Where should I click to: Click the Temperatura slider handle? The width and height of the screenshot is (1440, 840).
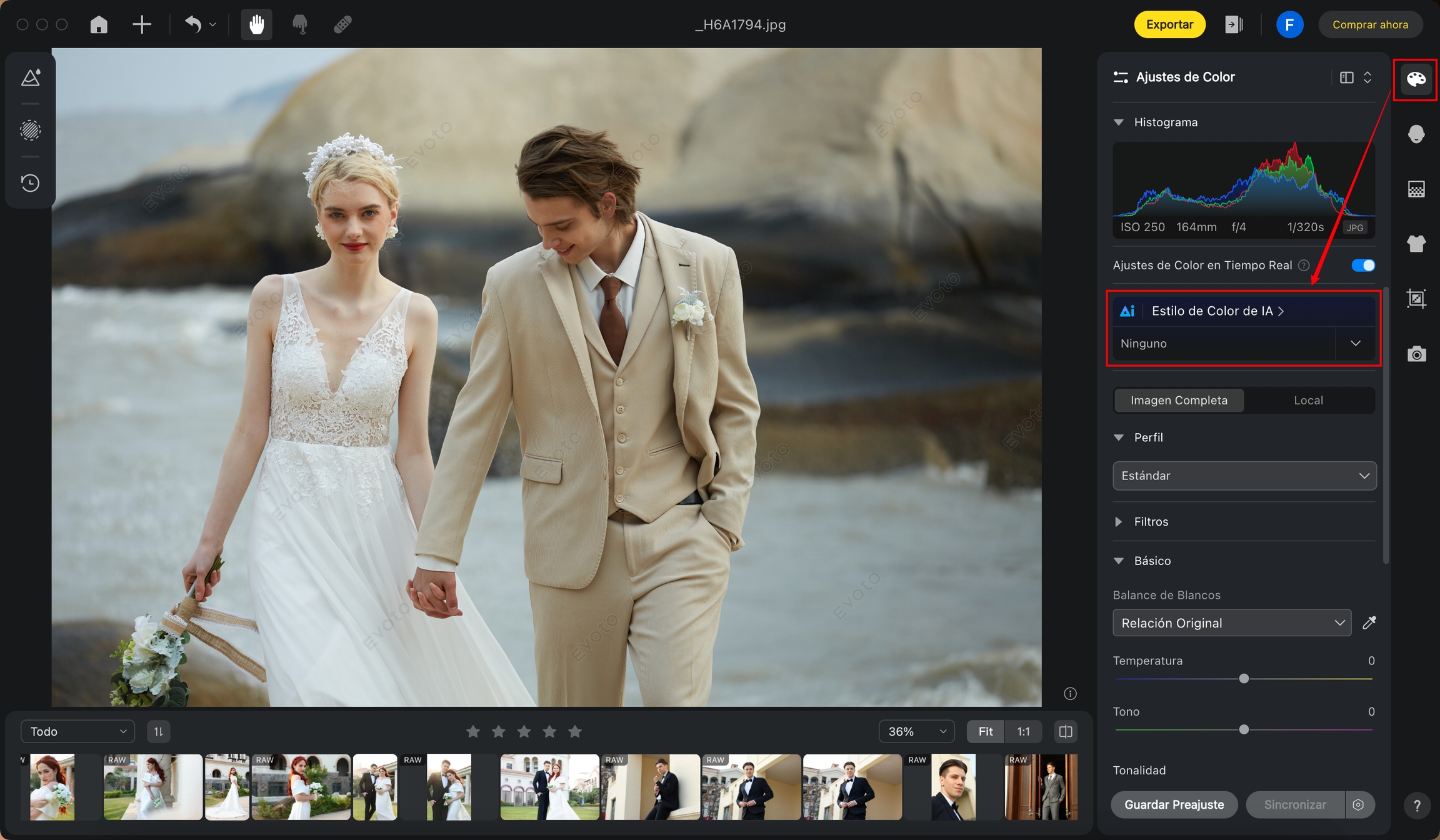[x=1244, y=679]
